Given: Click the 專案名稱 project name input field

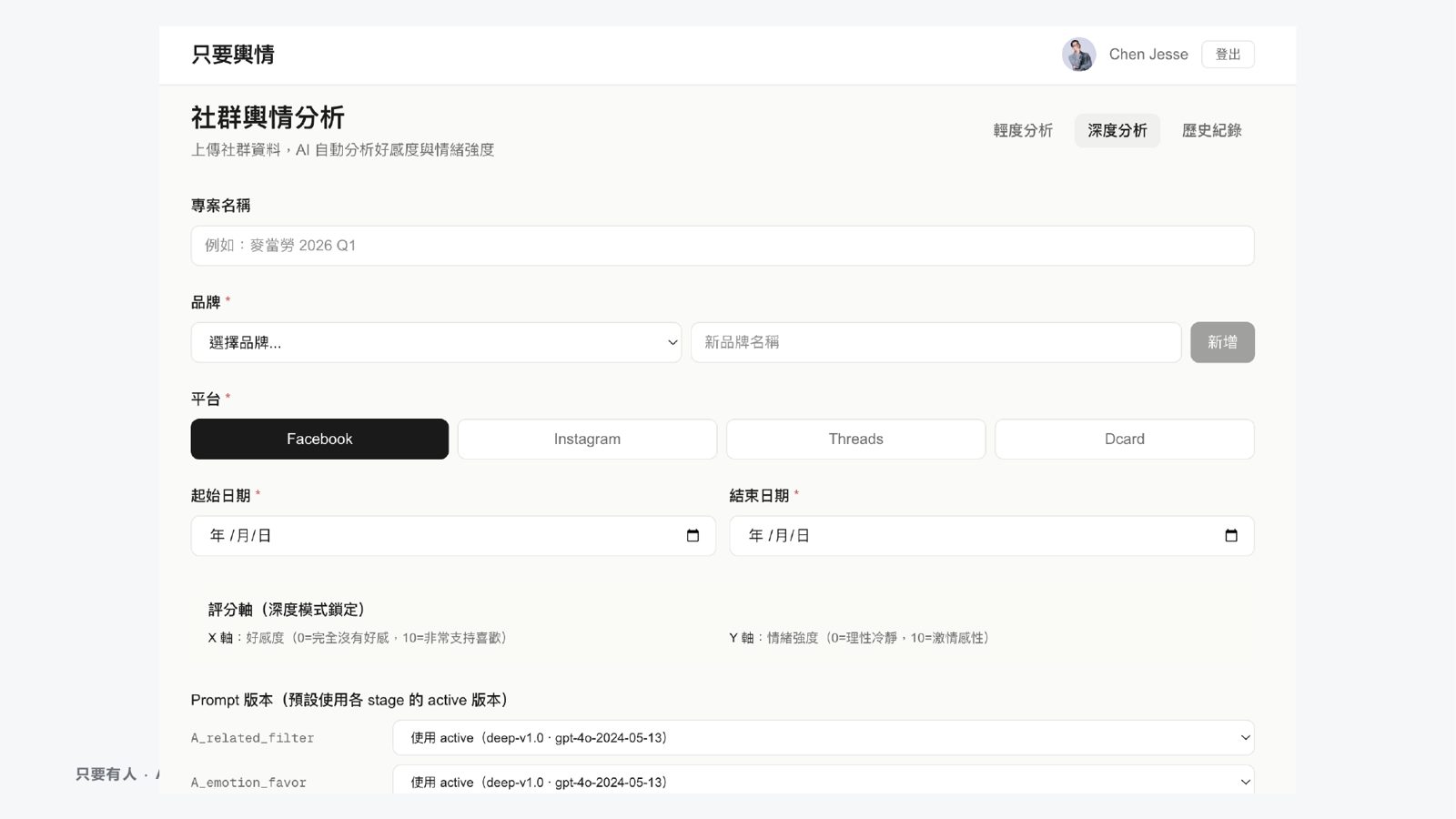Looking at the screenshot, I should coord(723,246).
